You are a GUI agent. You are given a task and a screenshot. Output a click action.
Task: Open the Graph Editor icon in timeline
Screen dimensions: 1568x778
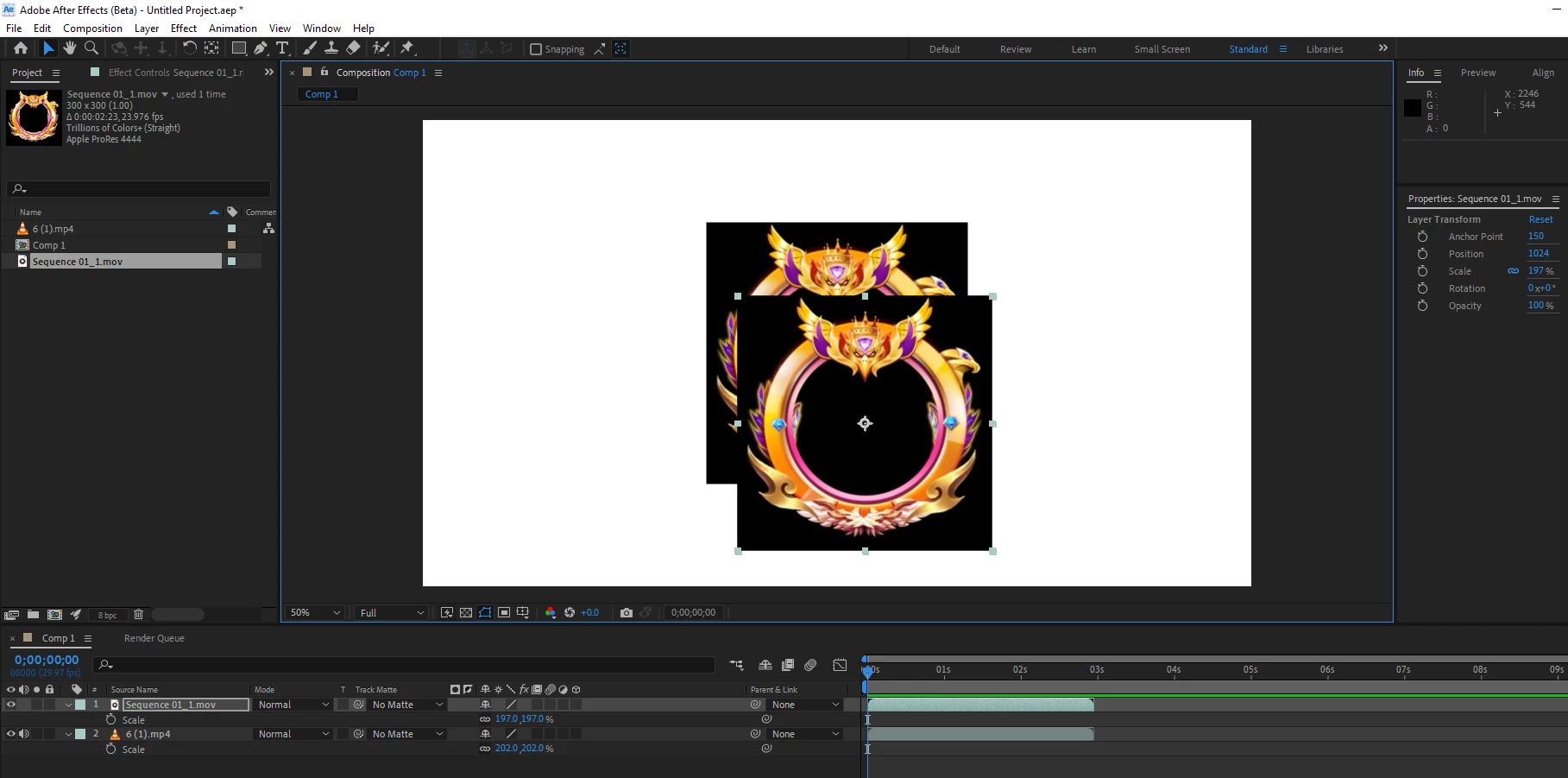[x=840, y=665]
